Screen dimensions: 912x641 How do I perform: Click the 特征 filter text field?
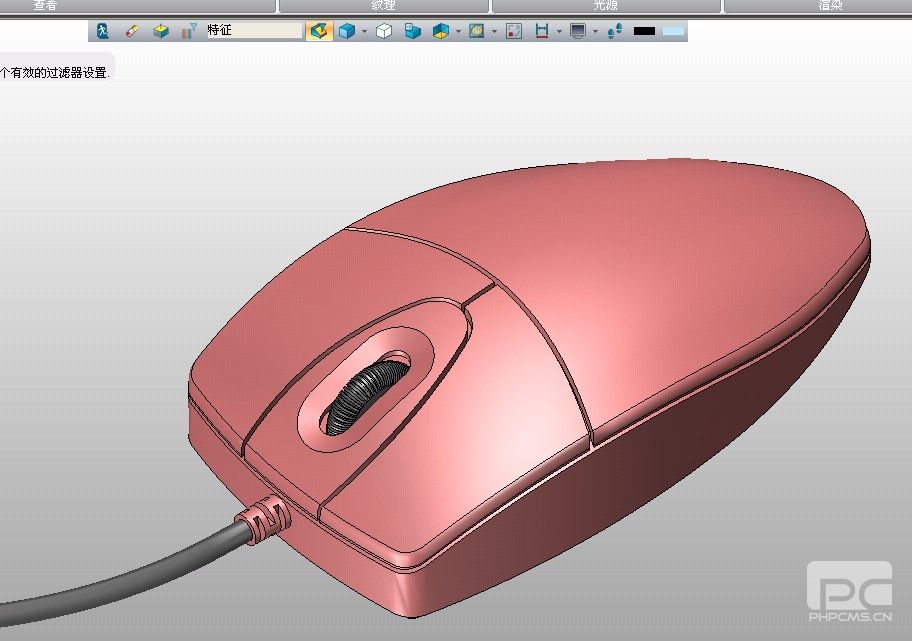coord(253,31)
